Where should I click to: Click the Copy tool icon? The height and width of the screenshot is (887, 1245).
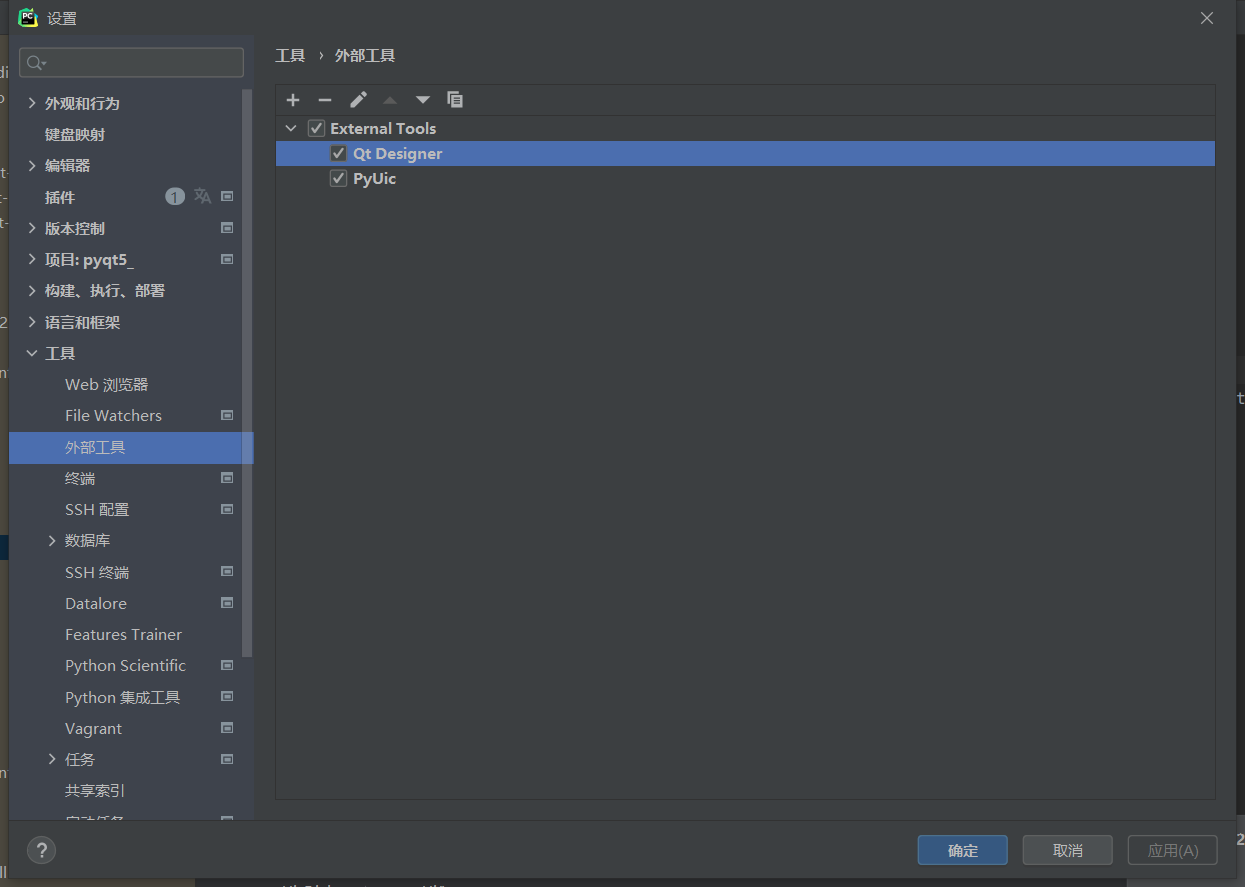click(455, 100)
